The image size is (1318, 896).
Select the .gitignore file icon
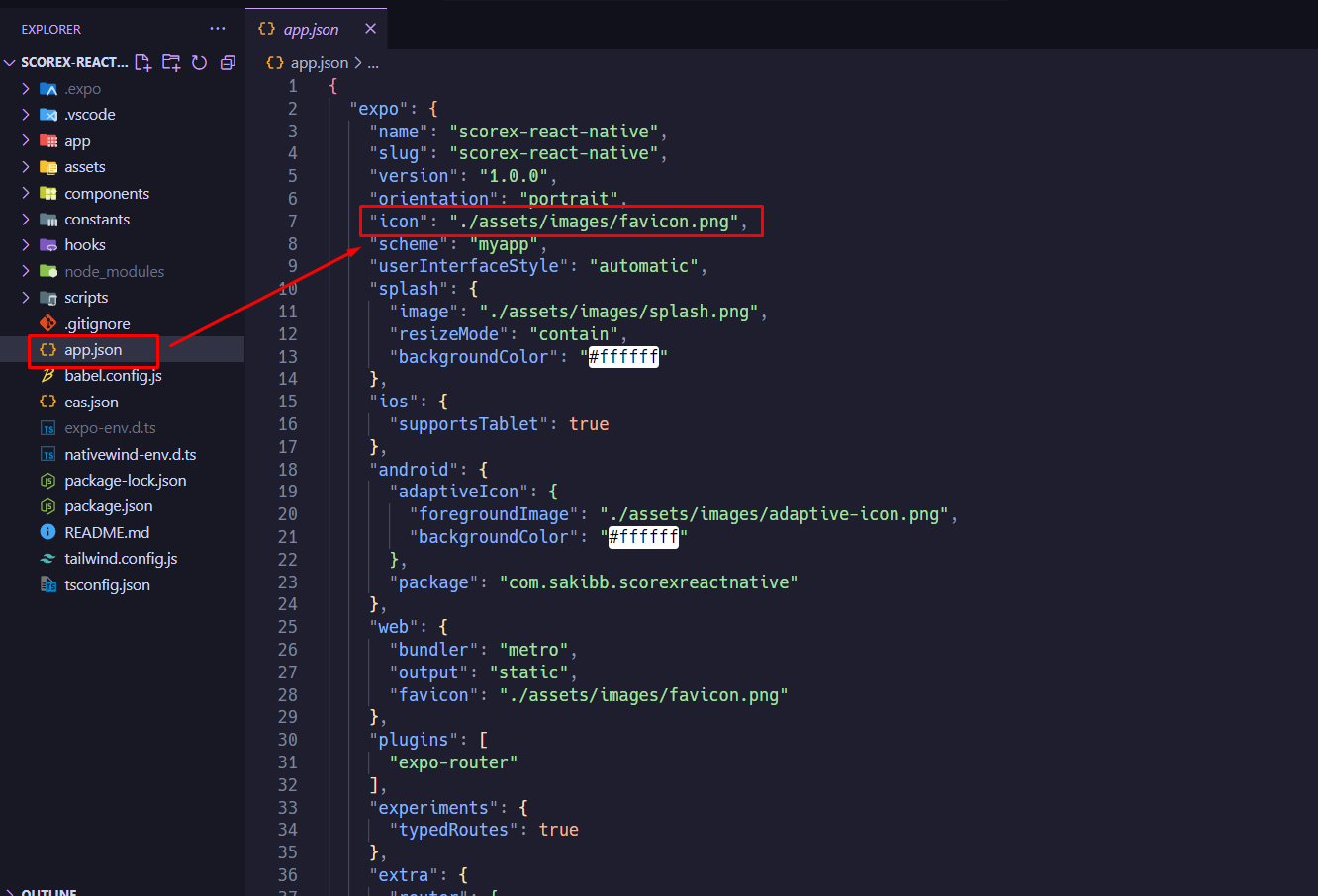[47, 323]
